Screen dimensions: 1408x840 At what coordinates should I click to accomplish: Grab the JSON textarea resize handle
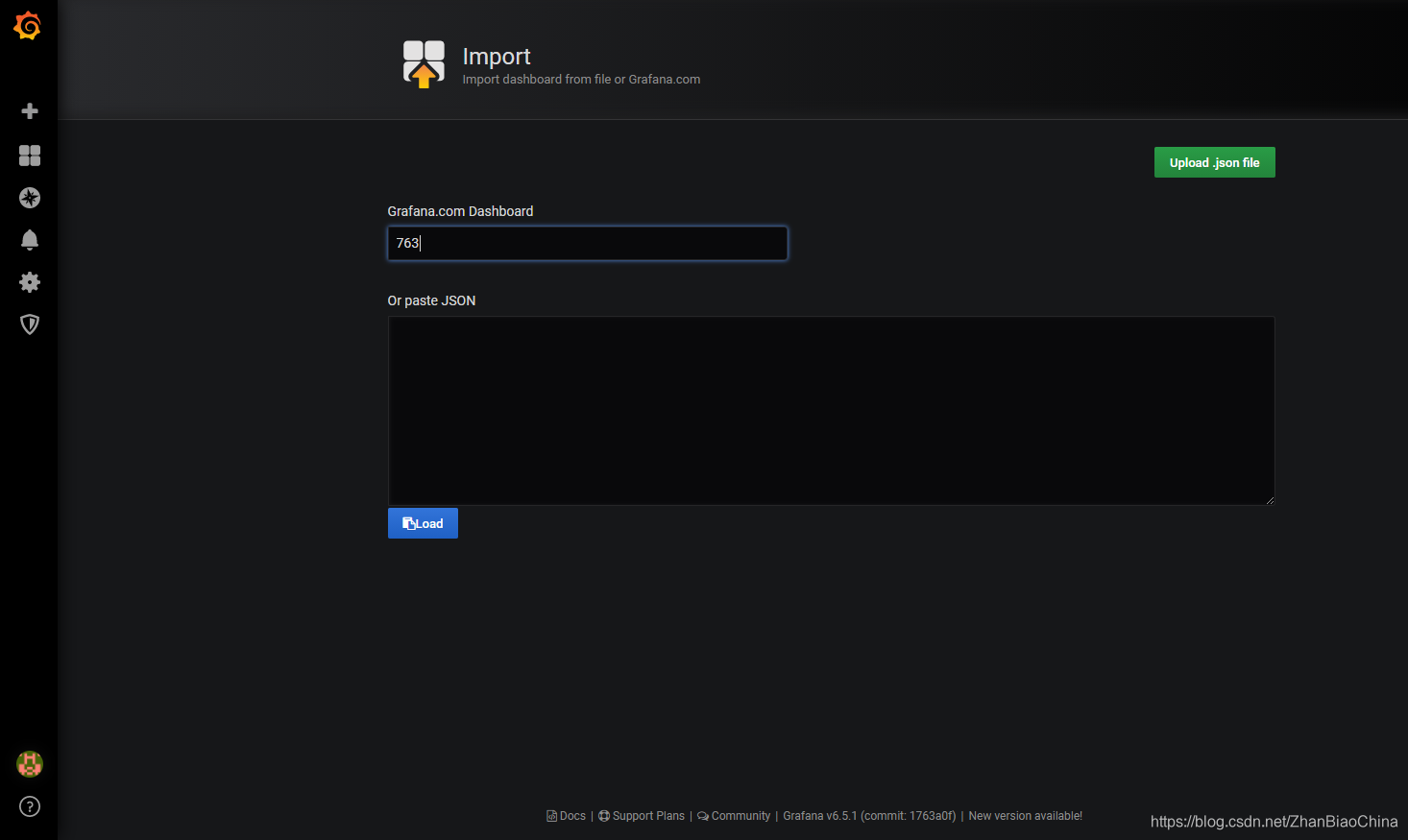(1270, 500)
